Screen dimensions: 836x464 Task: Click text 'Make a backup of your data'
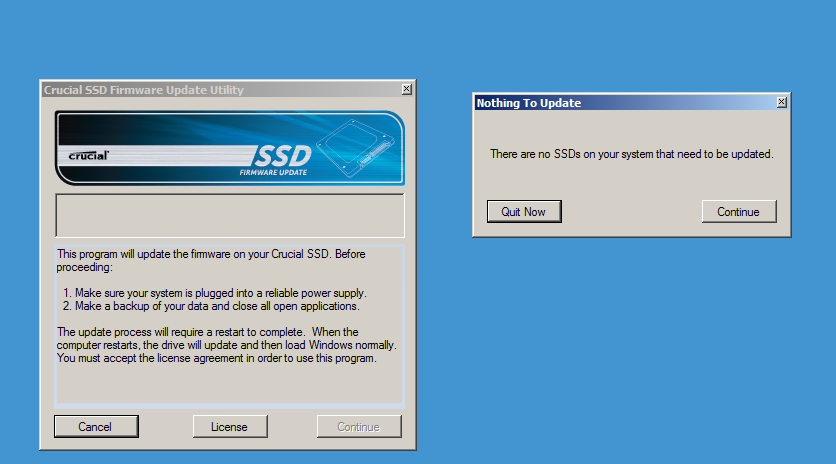(142, 306)
